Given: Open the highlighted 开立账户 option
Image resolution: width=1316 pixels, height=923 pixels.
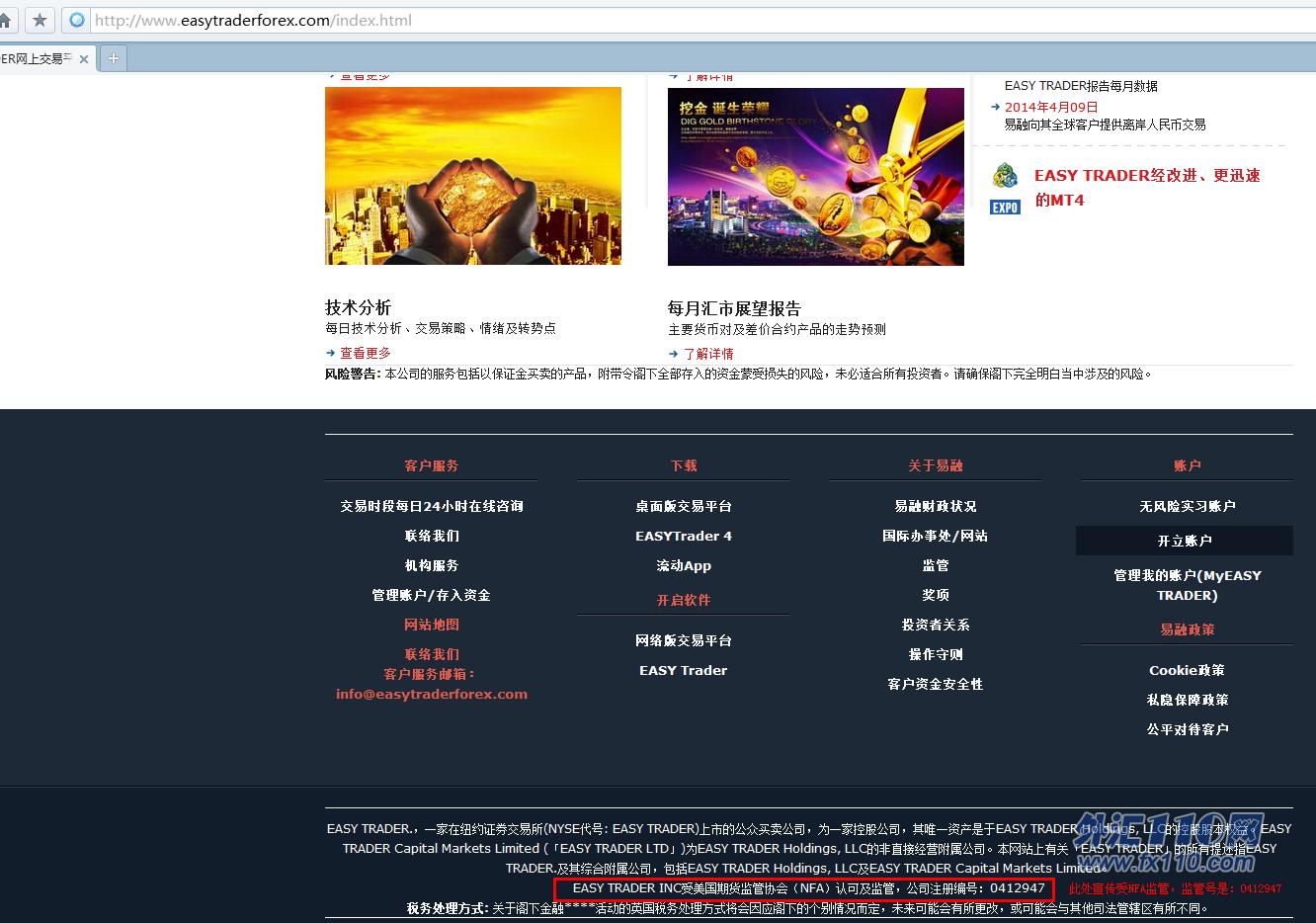Looking at the screenshot, I should coord(1186,541).
